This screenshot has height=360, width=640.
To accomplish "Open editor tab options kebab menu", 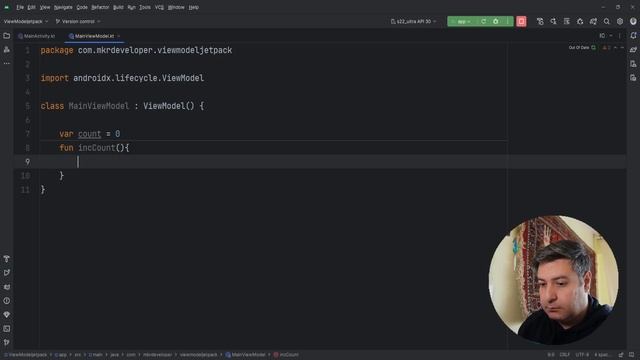I will 620,36.
